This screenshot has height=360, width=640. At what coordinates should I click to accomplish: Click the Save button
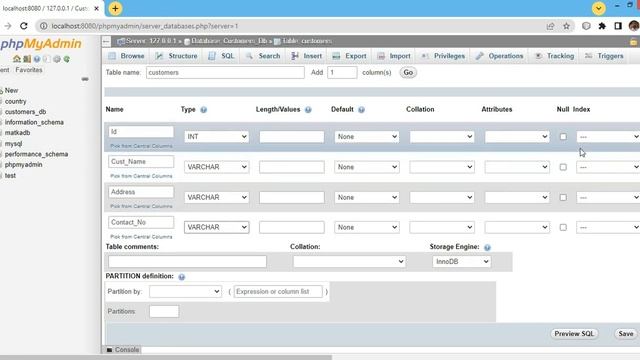[626, 334]
